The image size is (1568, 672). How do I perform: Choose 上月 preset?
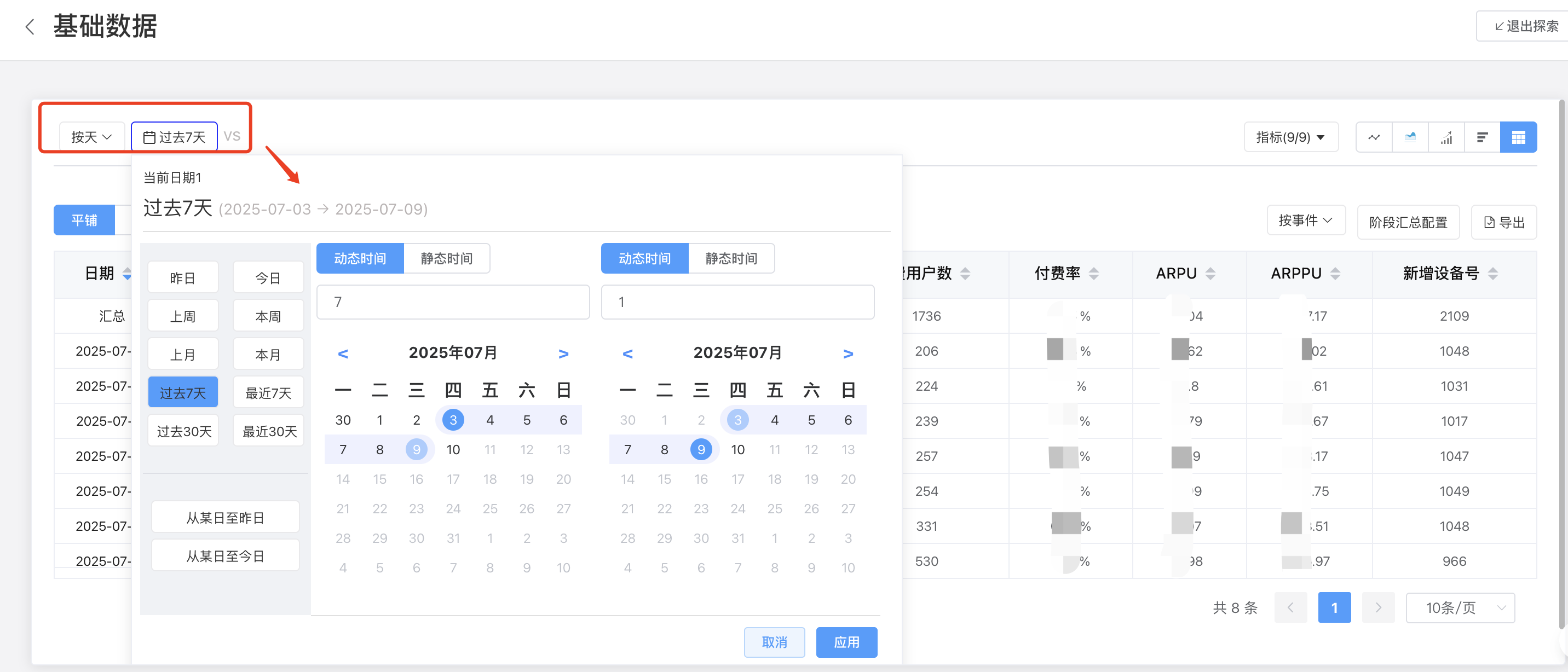click(183, 355)
